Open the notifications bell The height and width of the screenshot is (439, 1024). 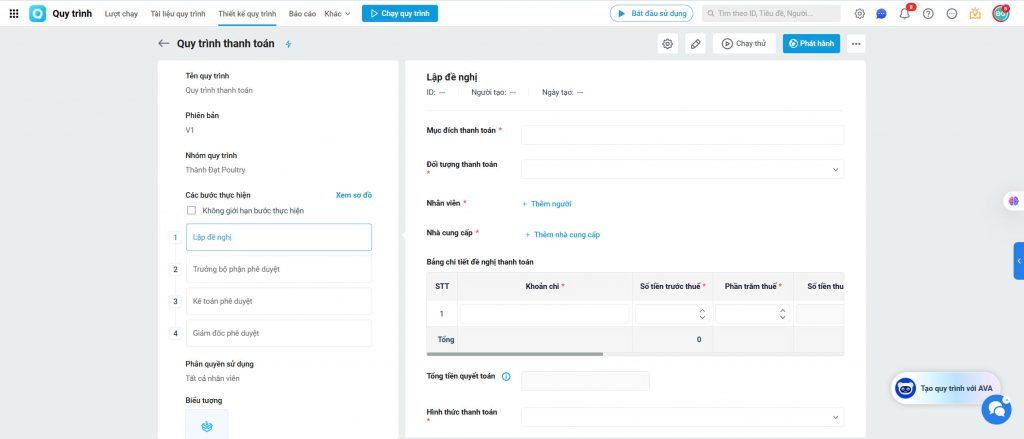904,14
